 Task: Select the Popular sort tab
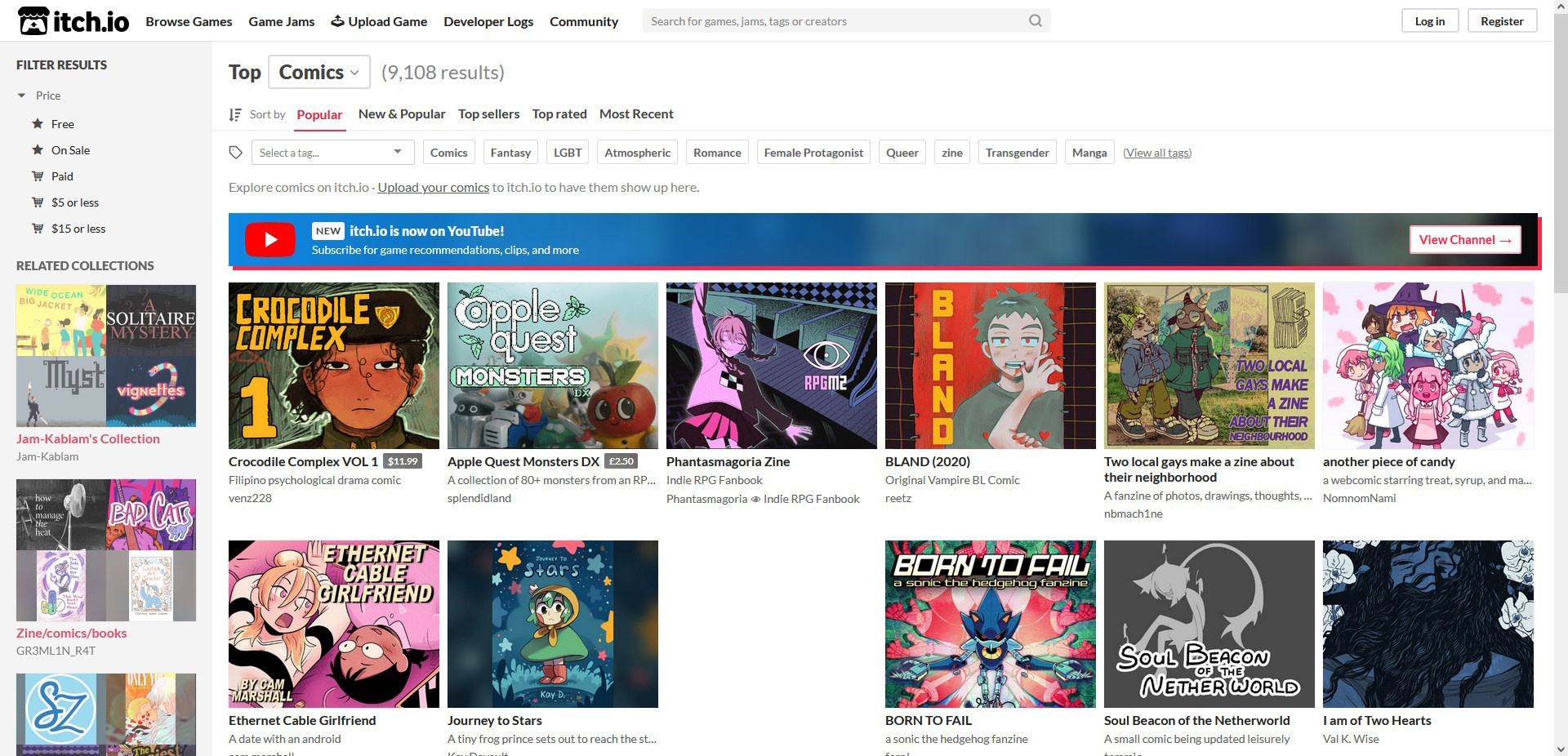pyautogui.click(x=319, y=114)
